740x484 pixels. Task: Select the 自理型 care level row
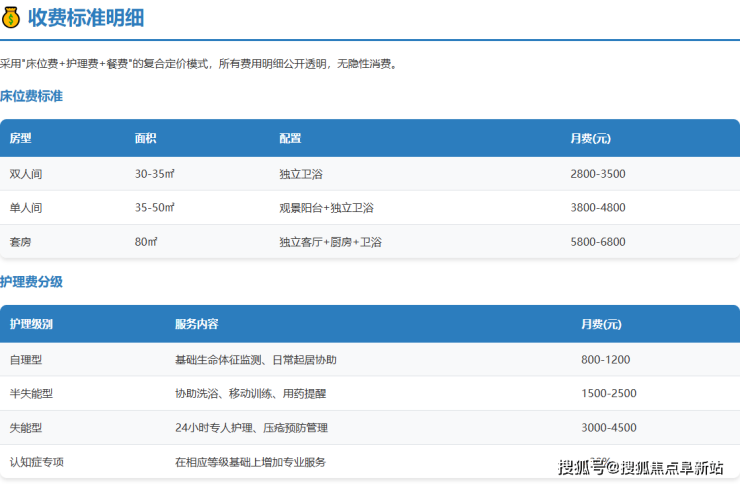[x=26, y=360]
